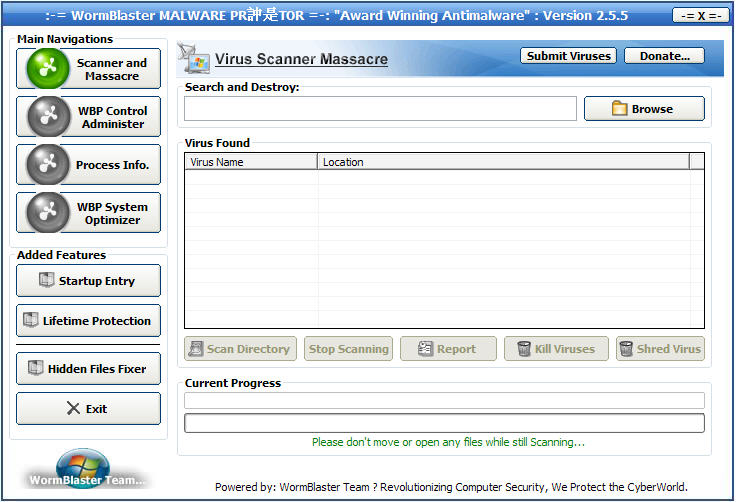The height and width of the screenshot is (502, 736).
Task: Click the Virus Scanner Massacre header icon
Action: pos(196,61)
